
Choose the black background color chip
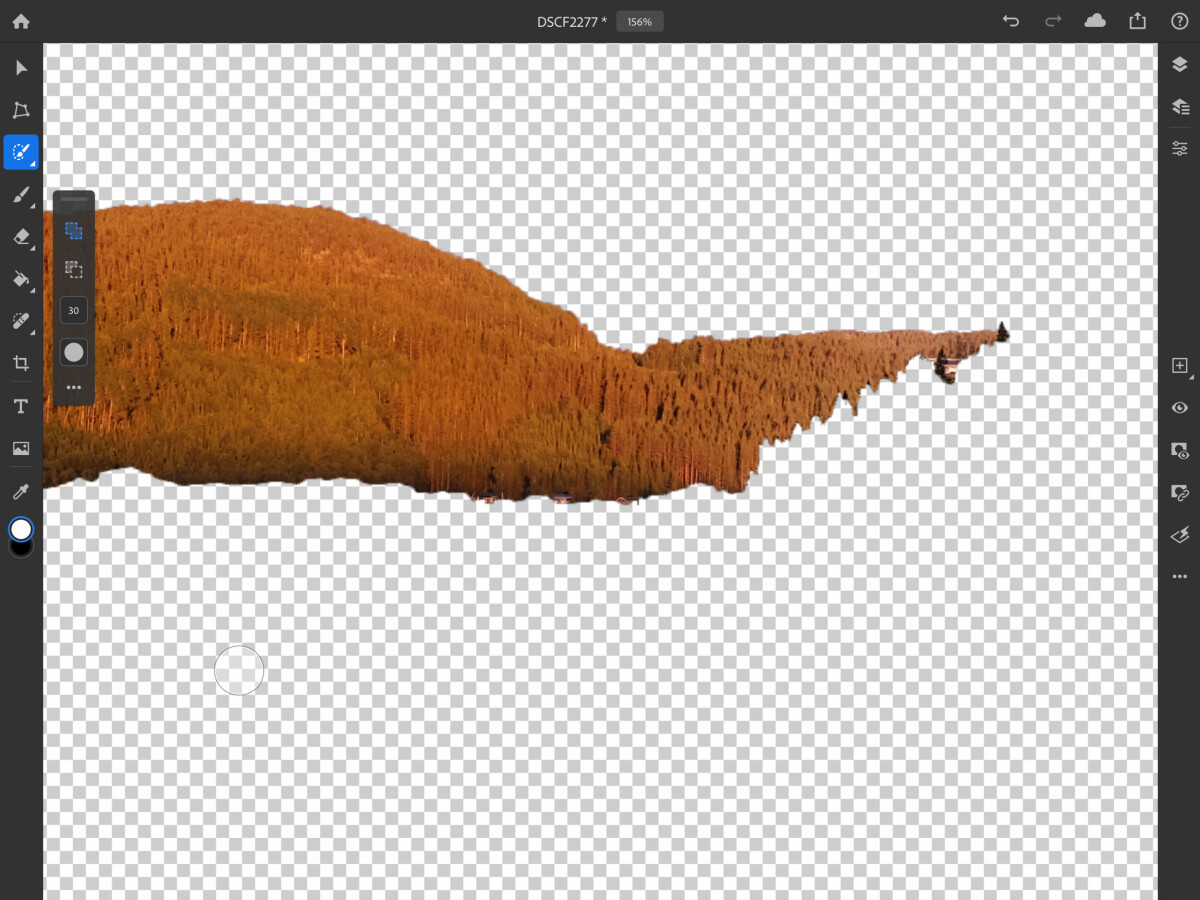[x=21, y=550]
